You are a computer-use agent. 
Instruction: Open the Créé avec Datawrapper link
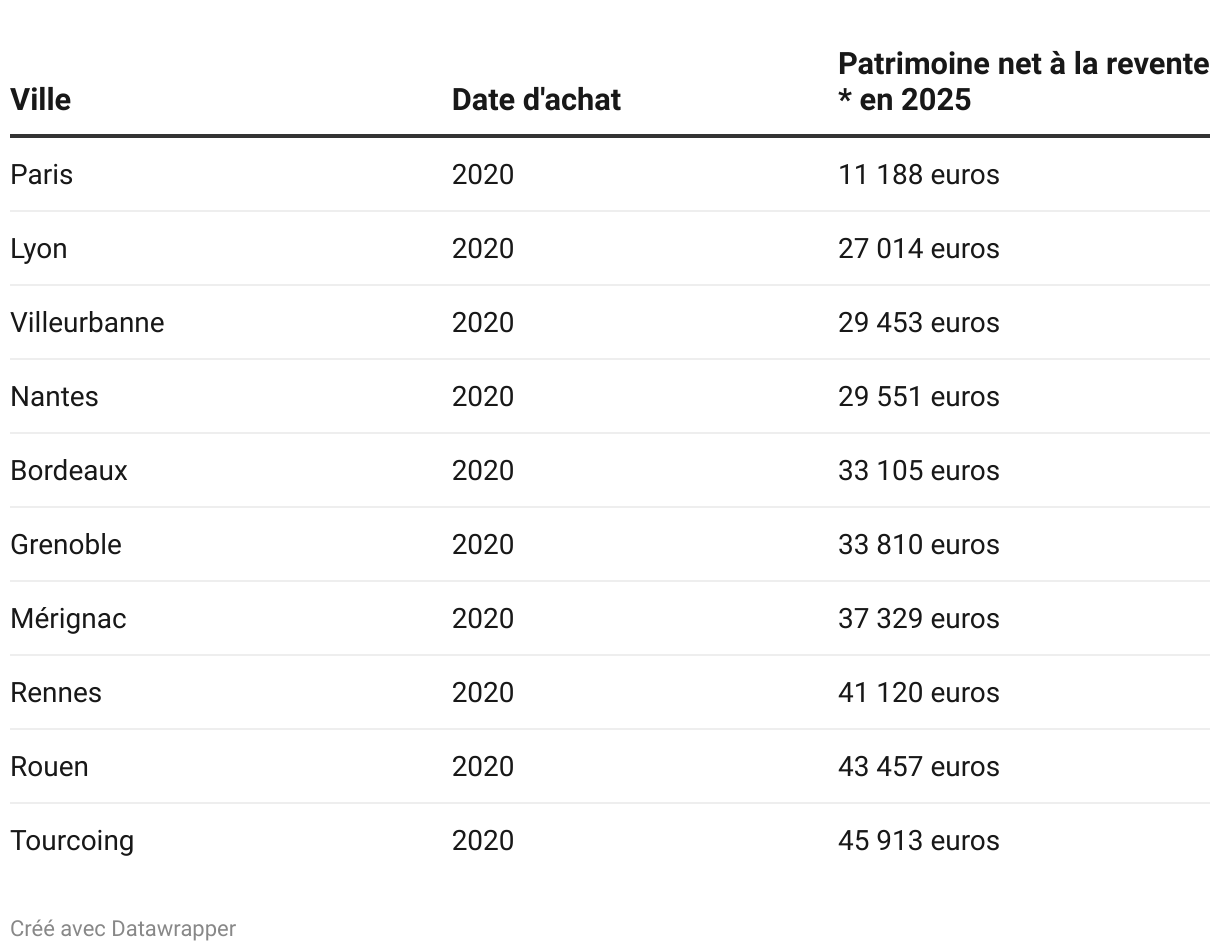[x=123, y=928]
